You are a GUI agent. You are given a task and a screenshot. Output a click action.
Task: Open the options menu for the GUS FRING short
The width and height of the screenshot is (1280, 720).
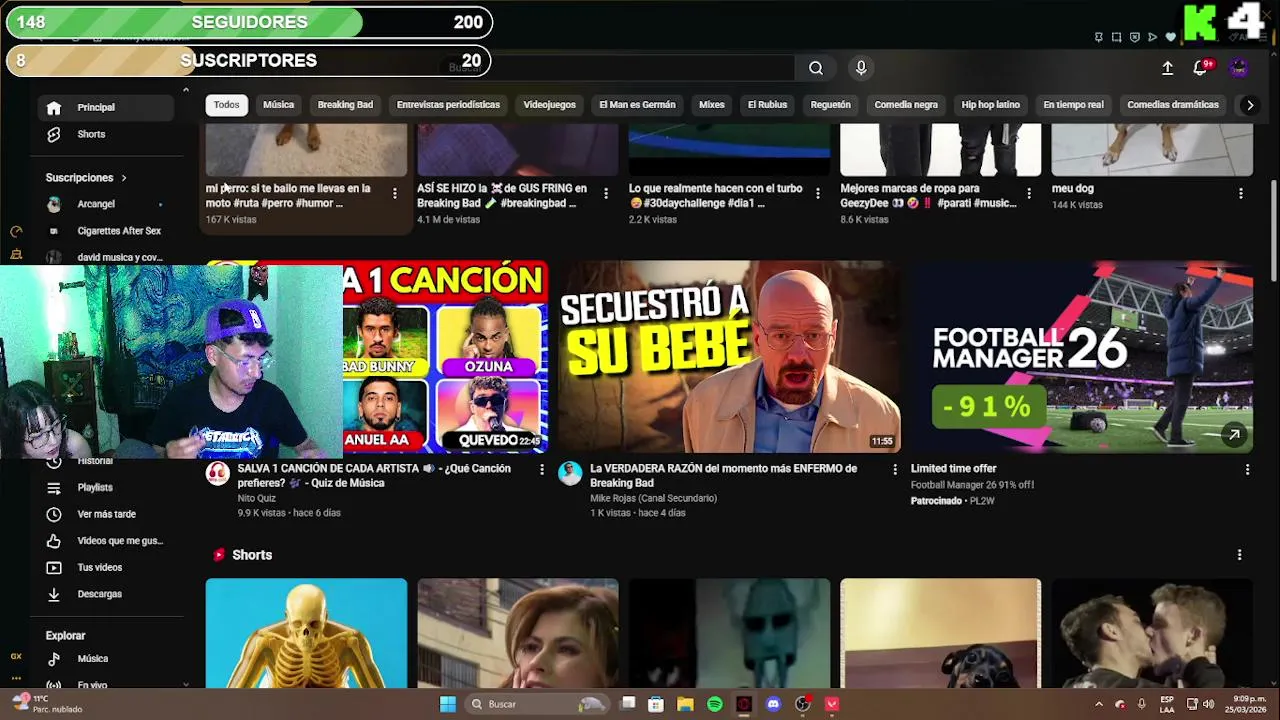tap(605, 194)
